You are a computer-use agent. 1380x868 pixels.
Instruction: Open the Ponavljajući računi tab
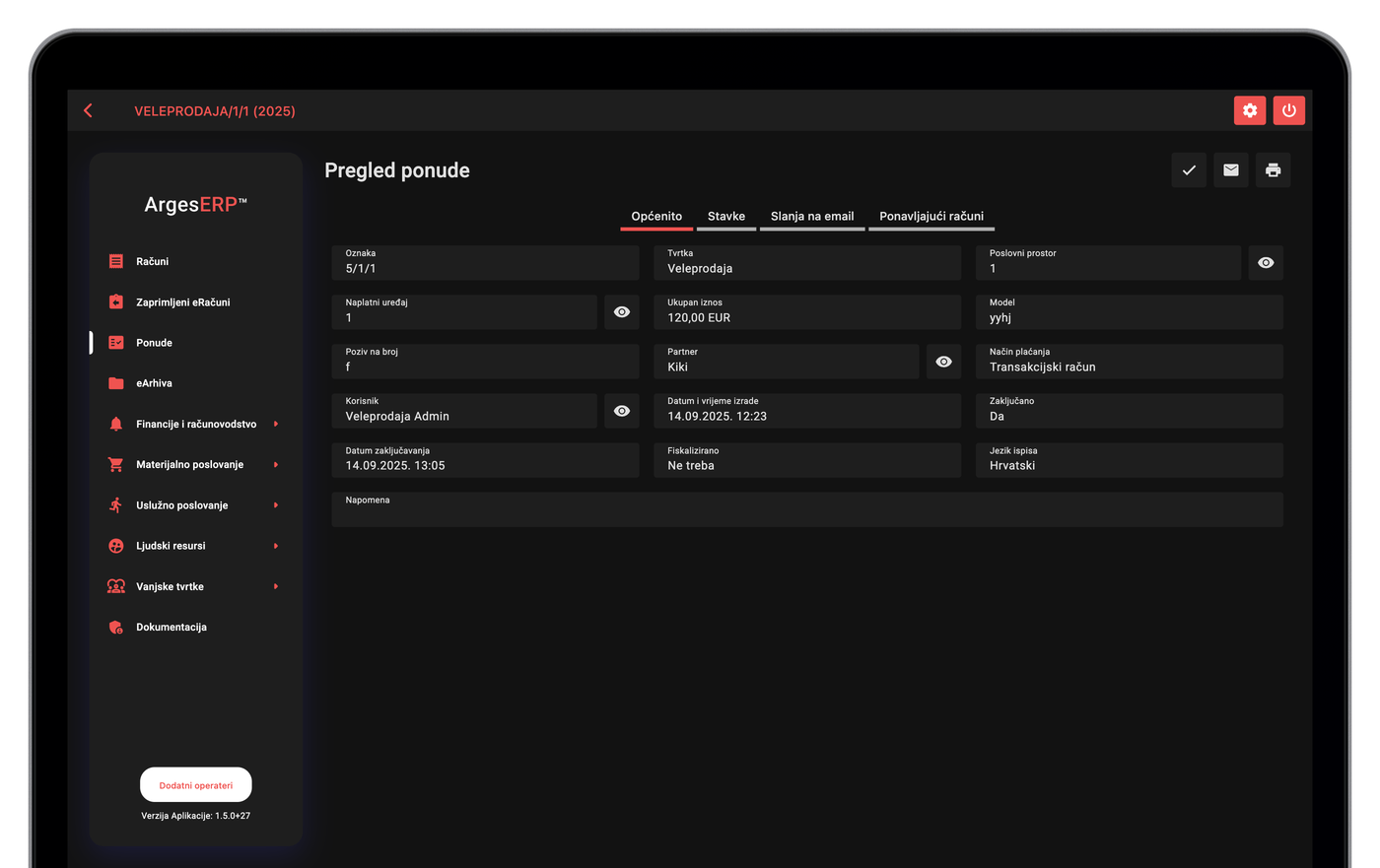click(931, 217)
